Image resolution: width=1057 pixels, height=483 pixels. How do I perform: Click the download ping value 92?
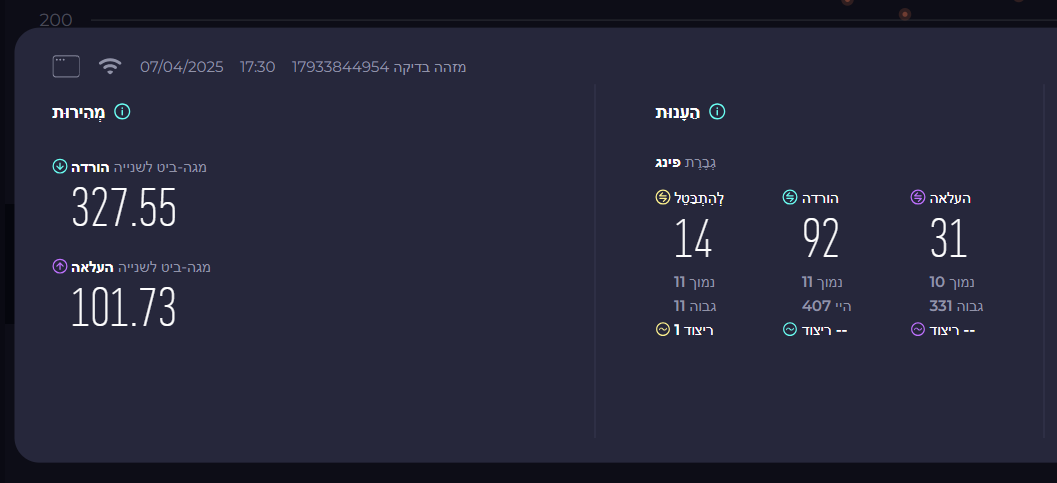click(820, 238)
